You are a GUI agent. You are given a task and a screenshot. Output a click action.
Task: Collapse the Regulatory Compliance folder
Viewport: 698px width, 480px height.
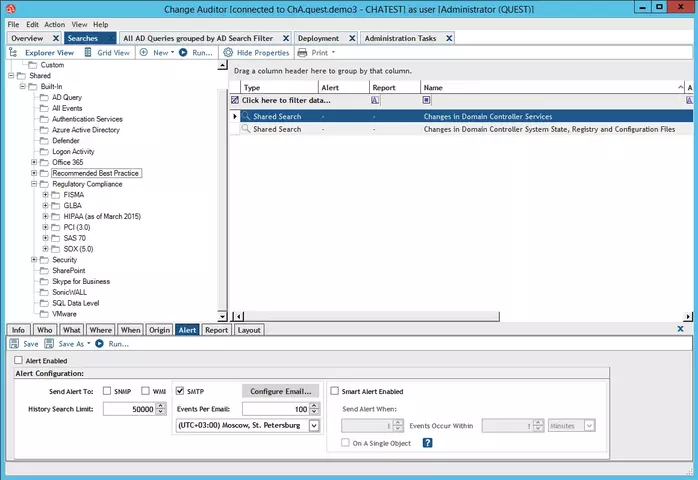pyautogui.click(x=34, y=184)
